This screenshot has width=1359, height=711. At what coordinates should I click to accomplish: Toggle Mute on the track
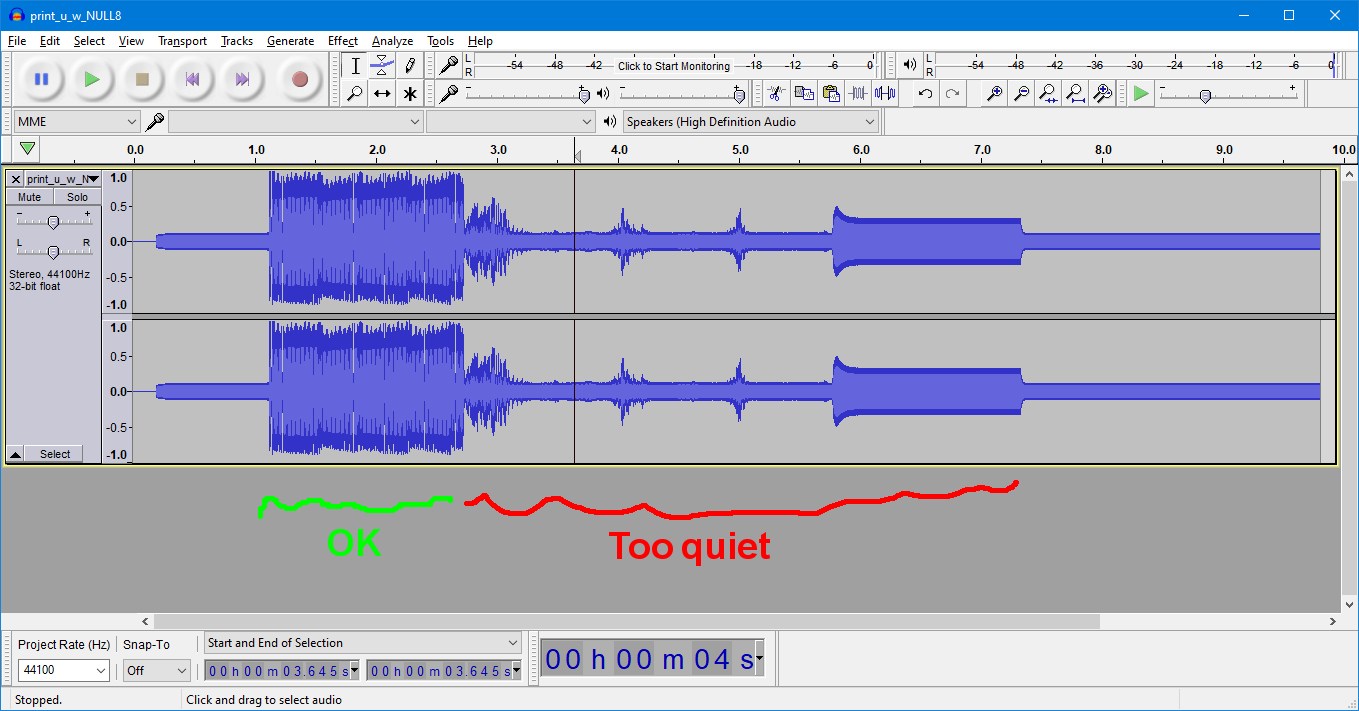click(x=30, y=197)
